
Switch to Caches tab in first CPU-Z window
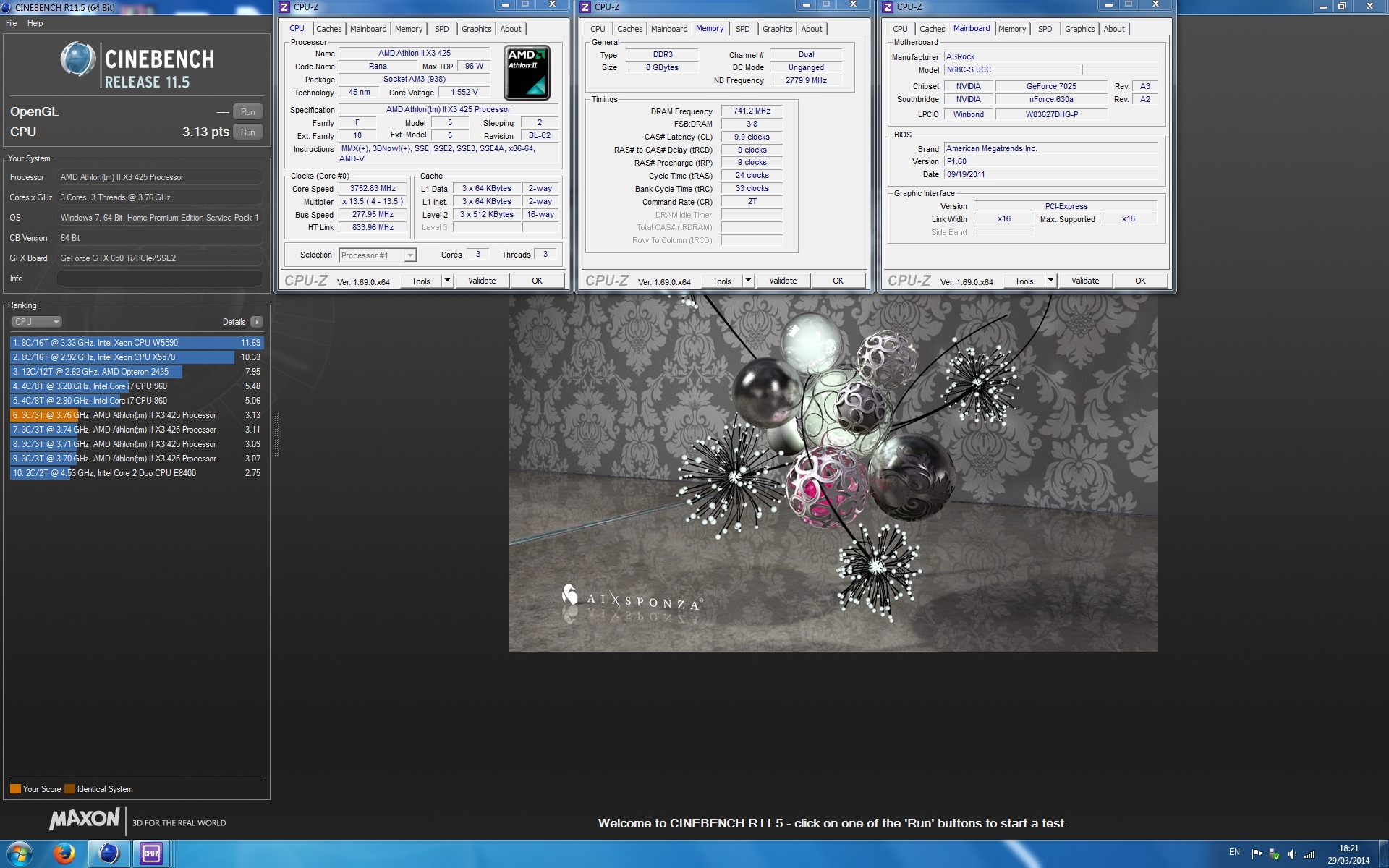328,29
